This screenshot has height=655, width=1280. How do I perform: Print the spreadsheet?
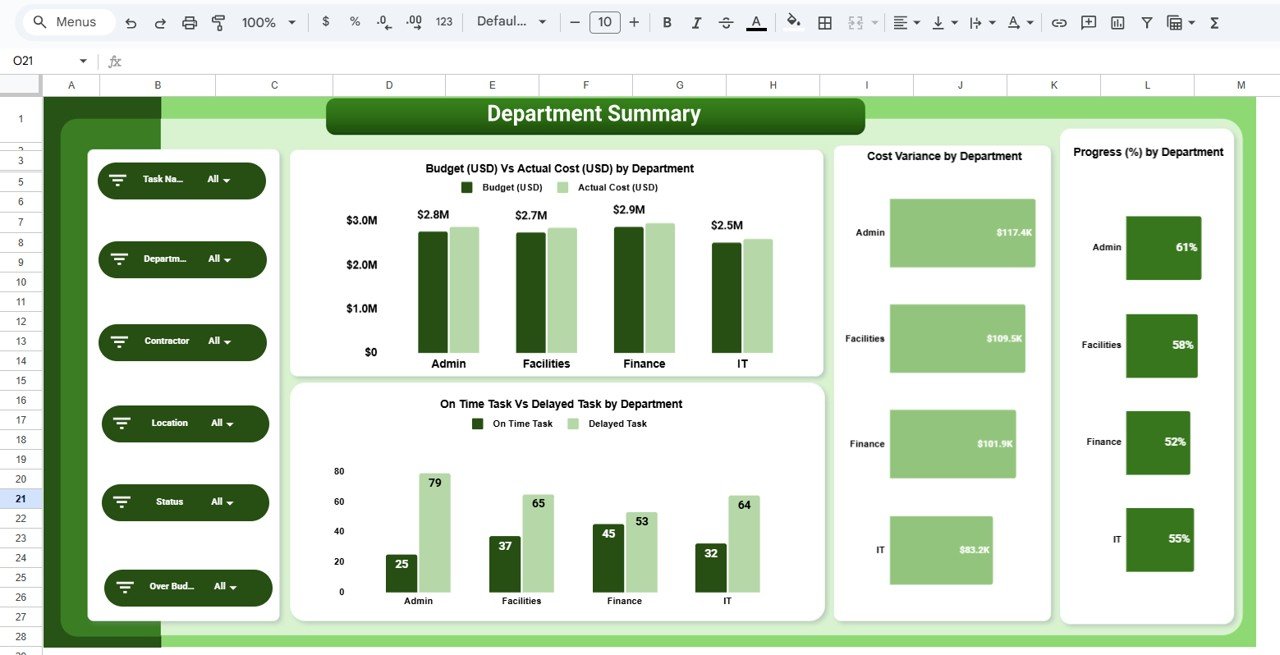(x=189, y=21)
